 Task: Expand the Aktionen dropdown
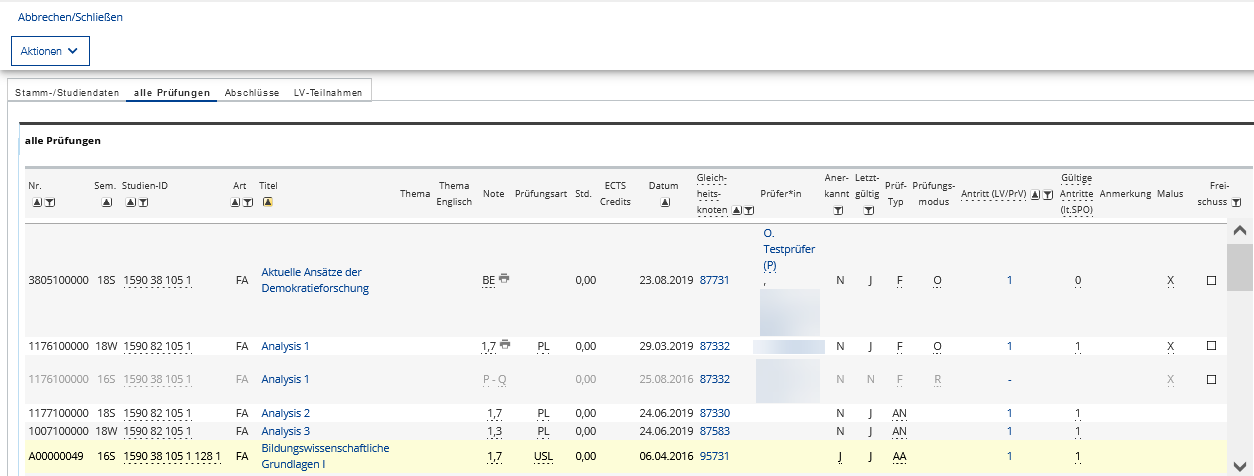pyautogui.click(x=50, y=51)
